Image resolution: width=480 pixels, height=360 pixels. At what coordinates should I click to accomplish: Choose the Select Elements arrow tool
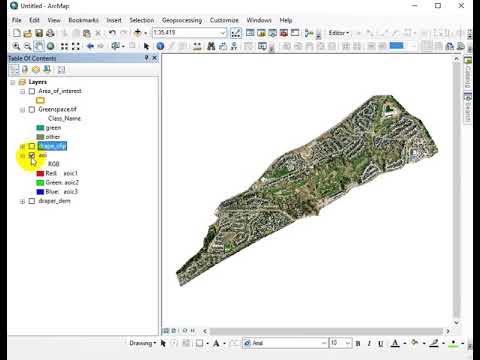[146, 46]
